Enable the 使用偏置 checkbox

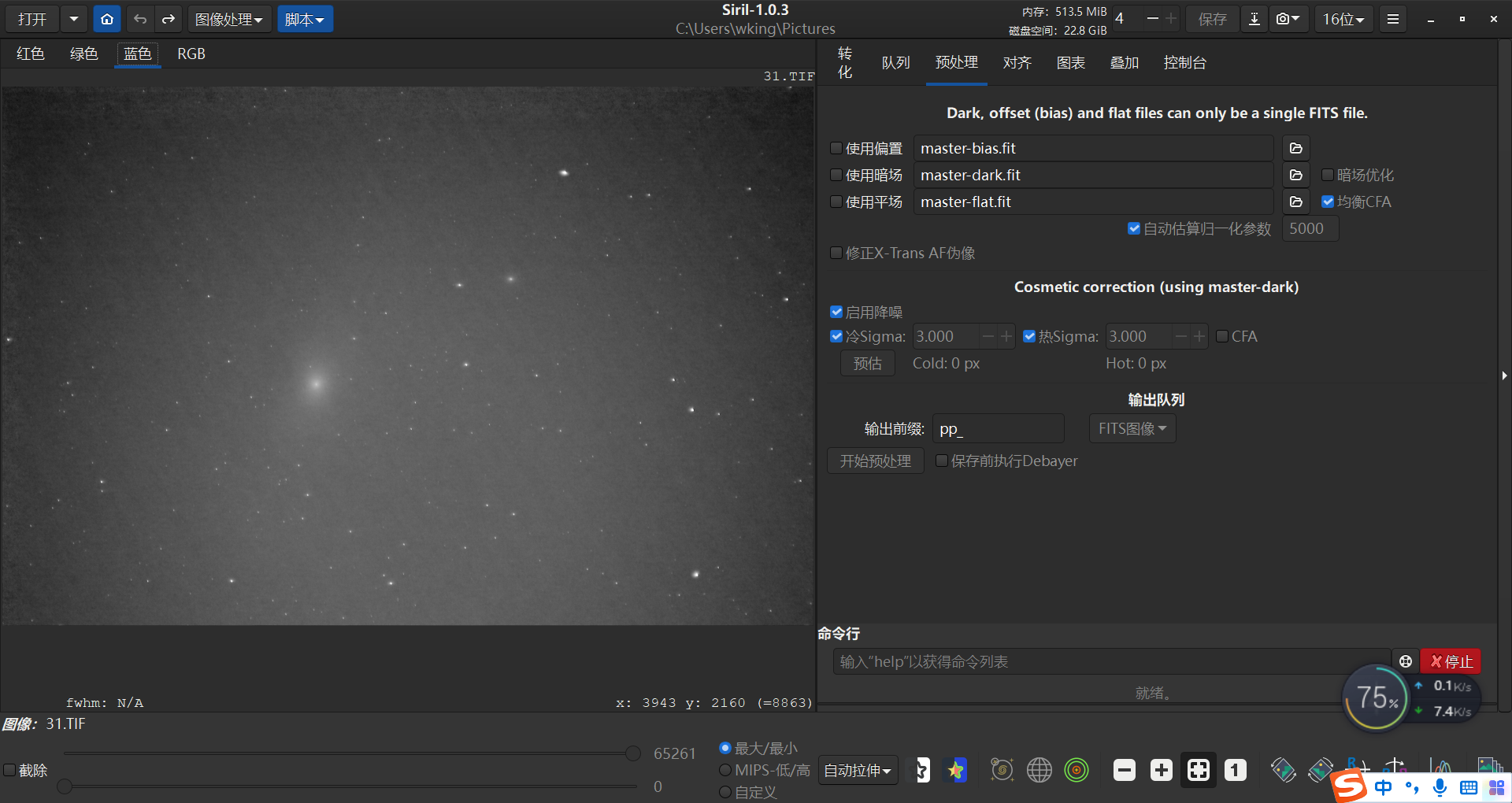[x=836, y=148]
